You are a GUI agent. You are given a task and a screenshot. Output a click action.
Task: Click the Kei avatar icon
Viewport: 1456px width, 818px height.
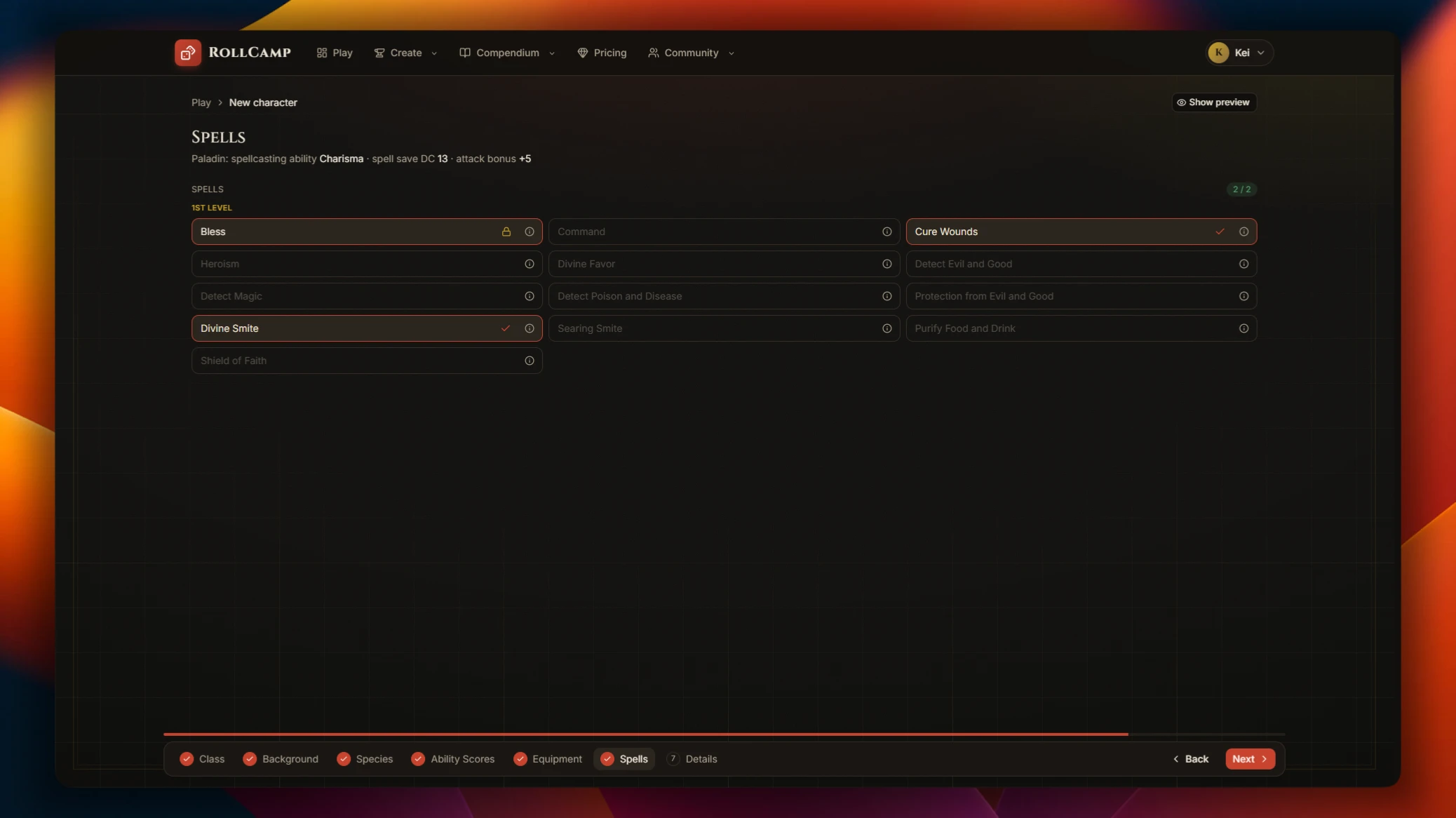click(1218, 53)
